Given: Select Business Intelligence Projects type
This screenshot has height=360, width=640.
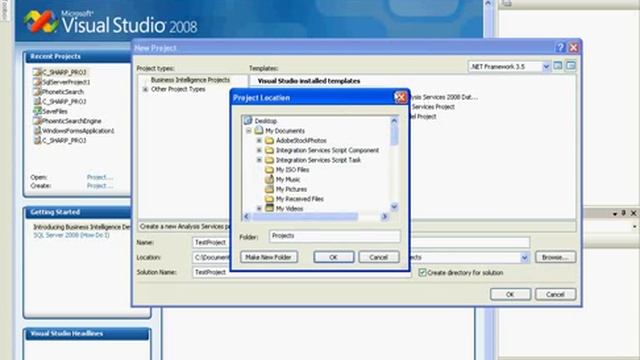Looking at the screenshot, I should tap(190, 80).
